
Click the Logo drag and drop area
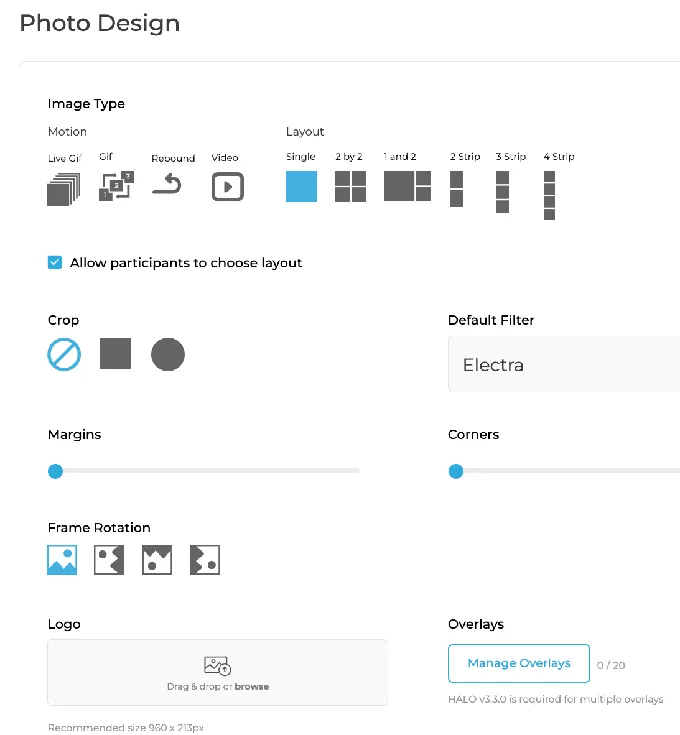(x=217, y=672)
